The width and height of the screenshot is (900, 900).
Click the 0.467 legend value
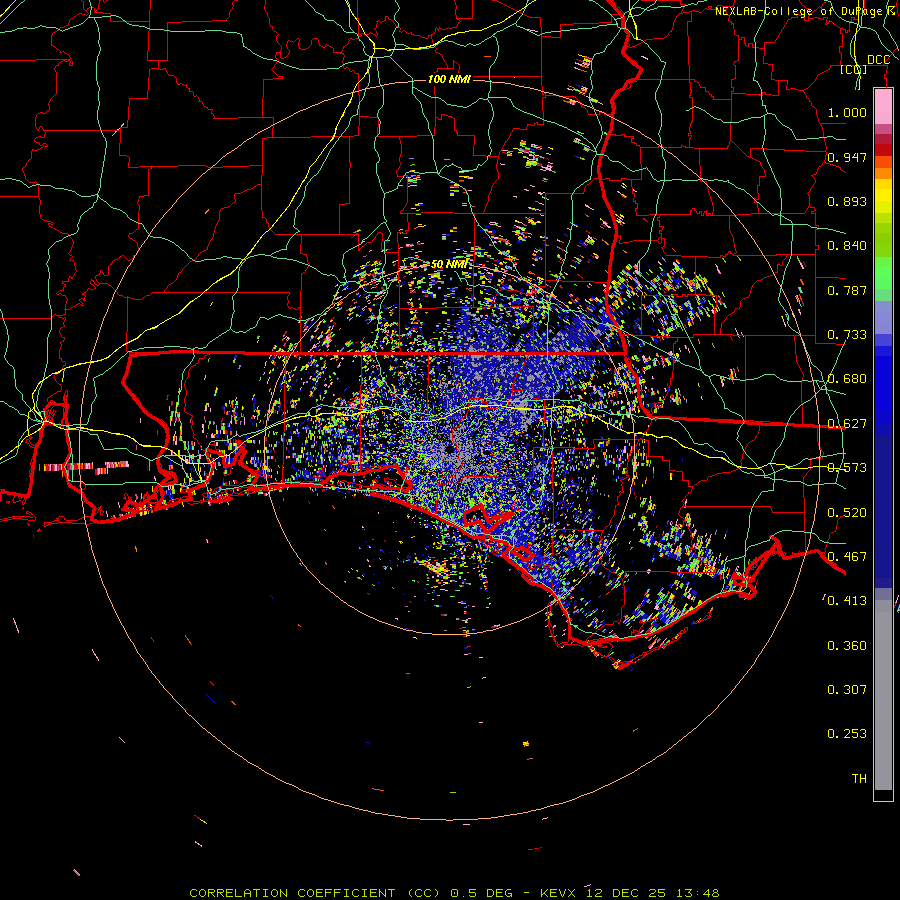coord(847,557)
